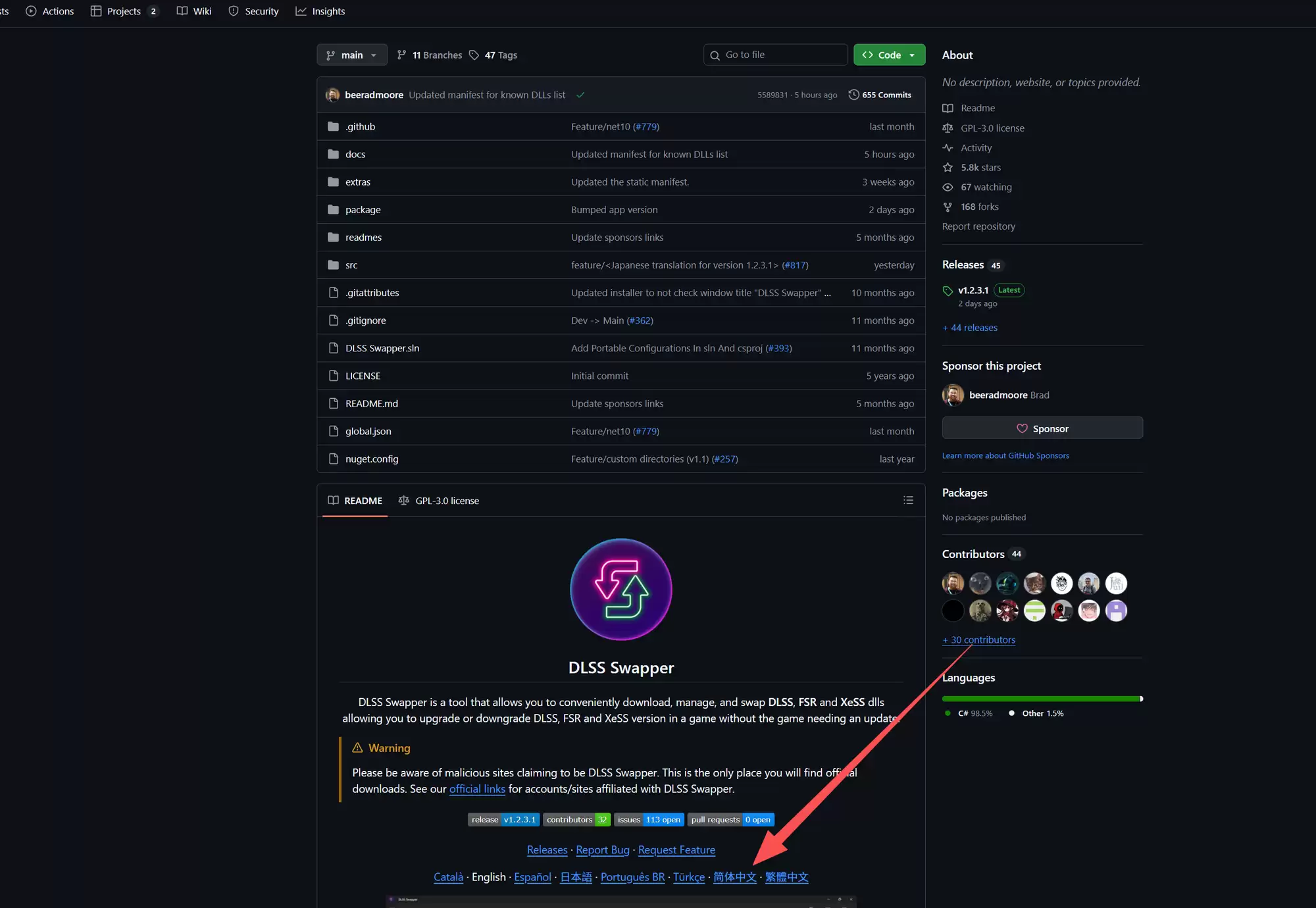This screenshot has height=908, width=1316.
Task: Click the Go to file search field
Action: tap(776, 55)
